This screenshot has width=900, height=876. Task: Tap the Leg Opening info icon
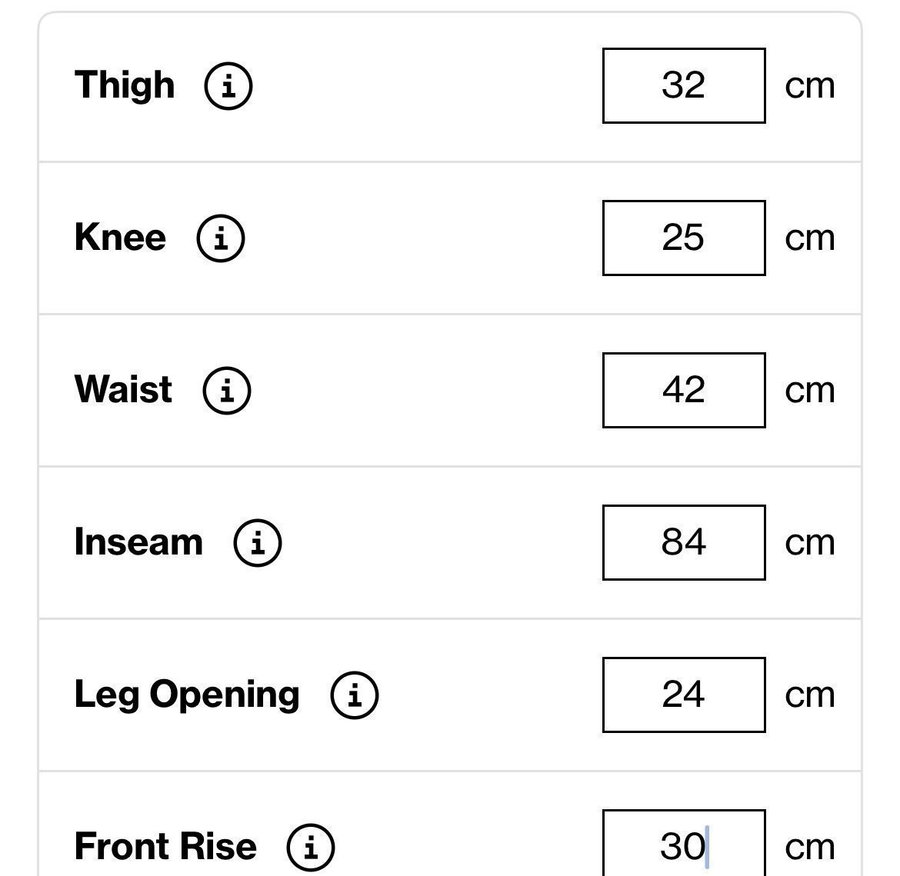tap(355, 695)
